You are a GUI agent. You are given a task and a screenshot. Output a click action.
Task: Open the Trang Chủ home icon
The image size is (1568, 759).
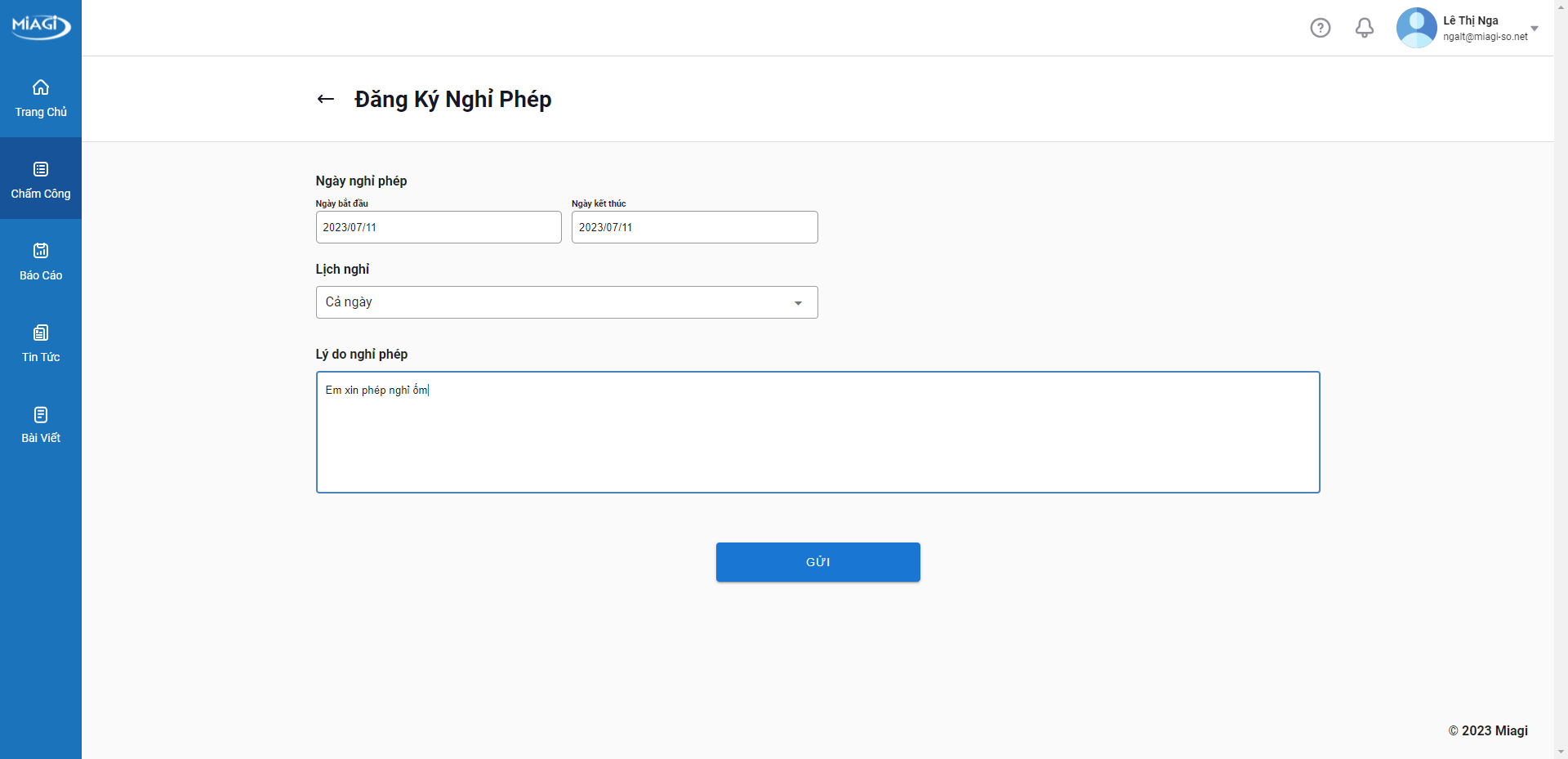pos(41,87)
